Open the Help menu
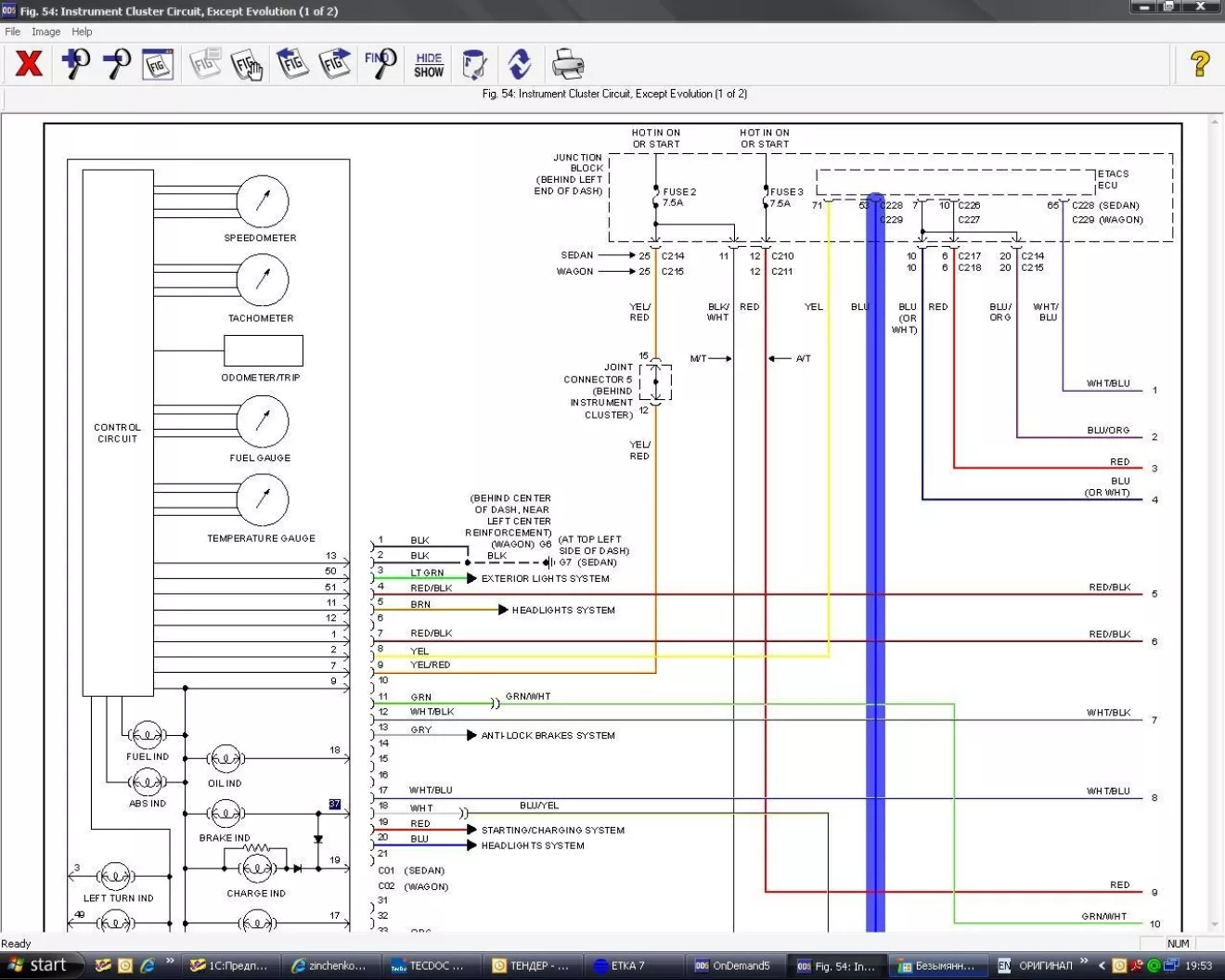 [x=82, y=32]
